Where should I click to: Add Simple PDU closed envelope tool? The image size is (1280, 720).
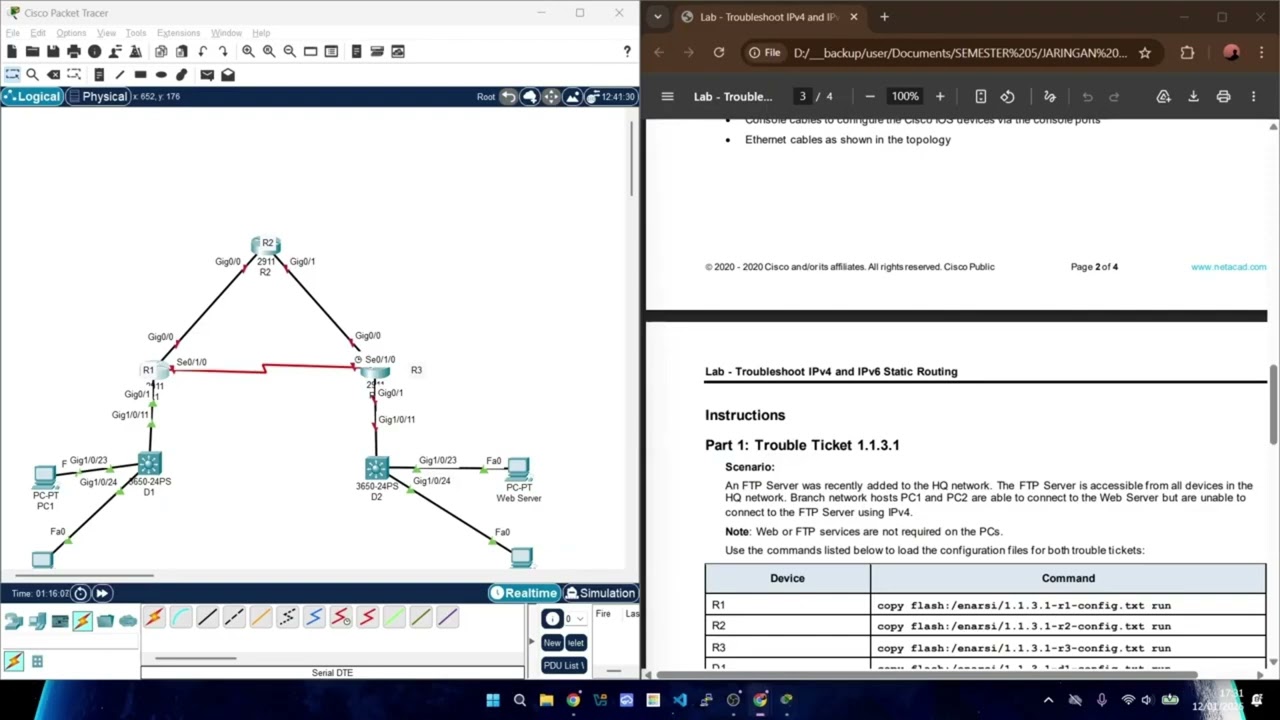point(207,75)
